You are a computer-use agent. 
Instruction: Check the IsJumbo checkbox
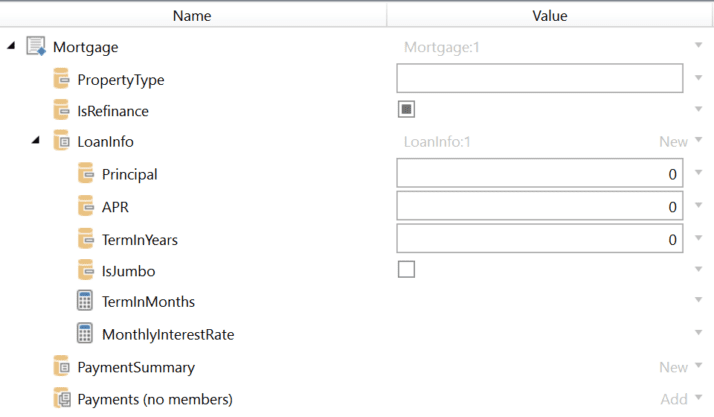406,269
